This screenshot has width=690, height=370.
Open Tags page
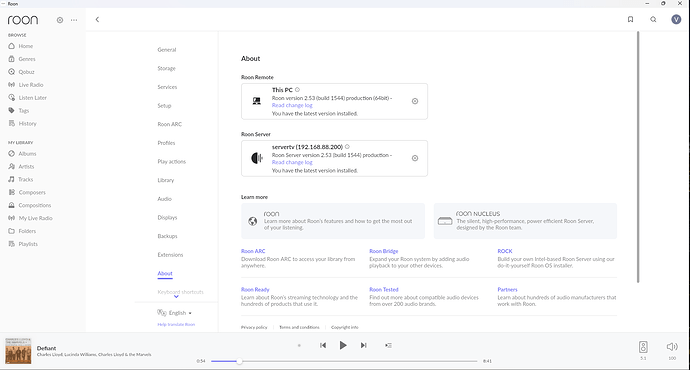tap(19, 110)
